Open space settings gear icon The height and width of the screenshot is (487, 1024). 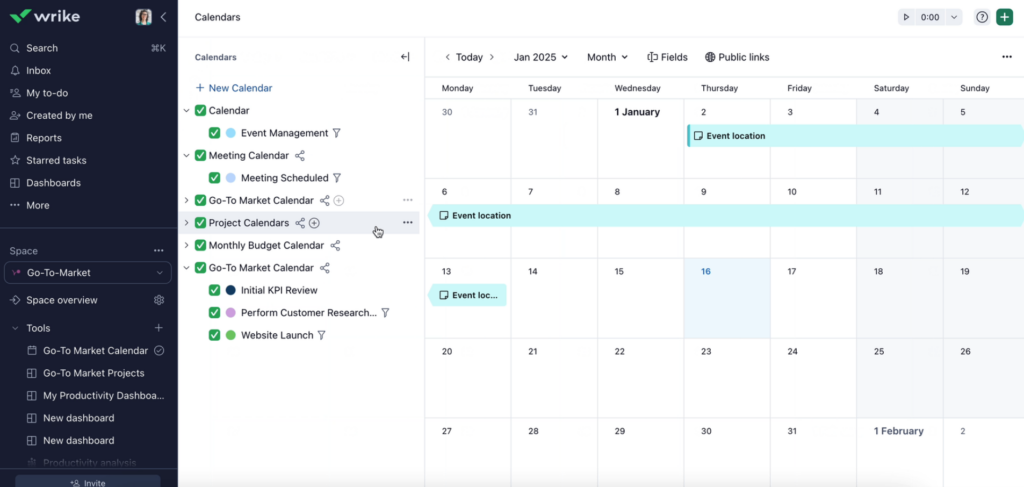point(159,300)
